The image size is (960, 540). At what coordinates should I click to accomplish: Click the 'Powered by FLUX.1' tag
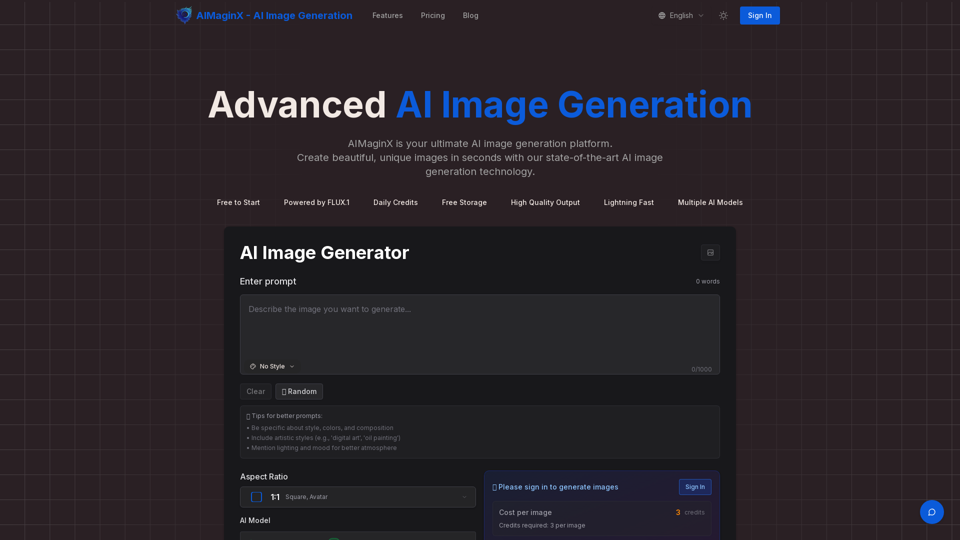coord(317,203)
